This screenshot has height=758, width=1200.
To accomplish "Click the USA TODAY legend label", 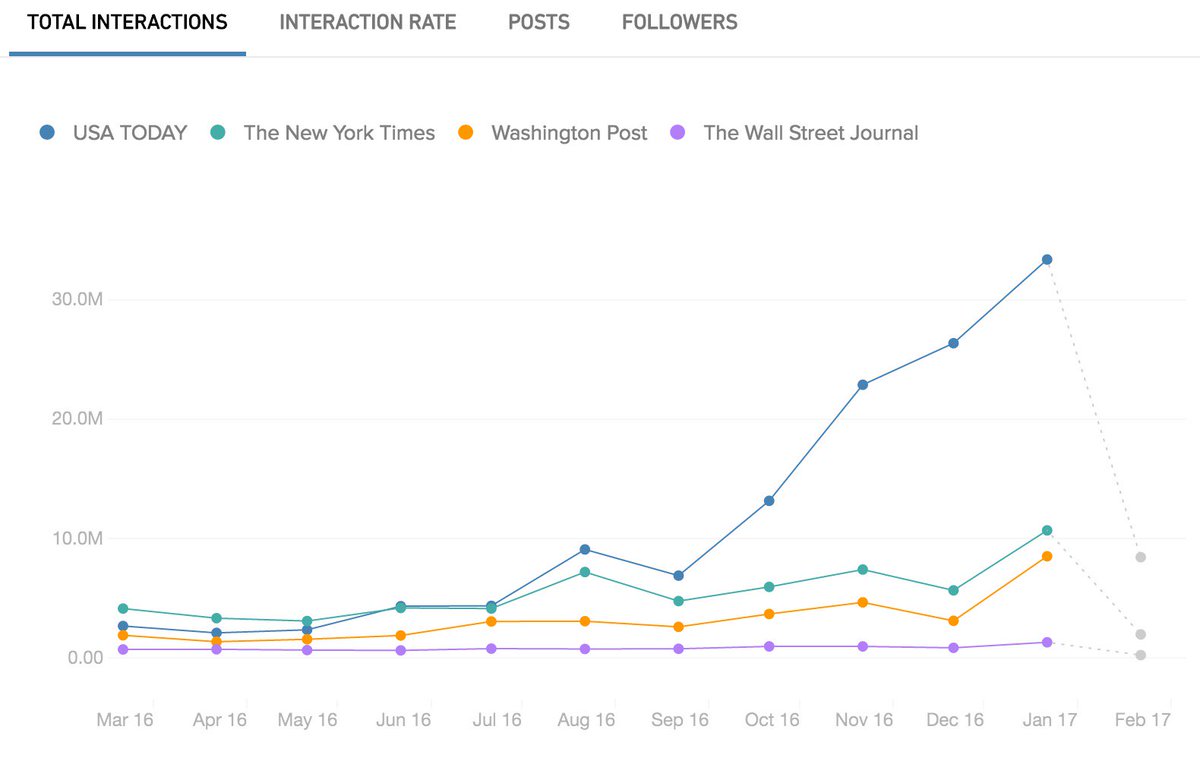I will [130, 132].
